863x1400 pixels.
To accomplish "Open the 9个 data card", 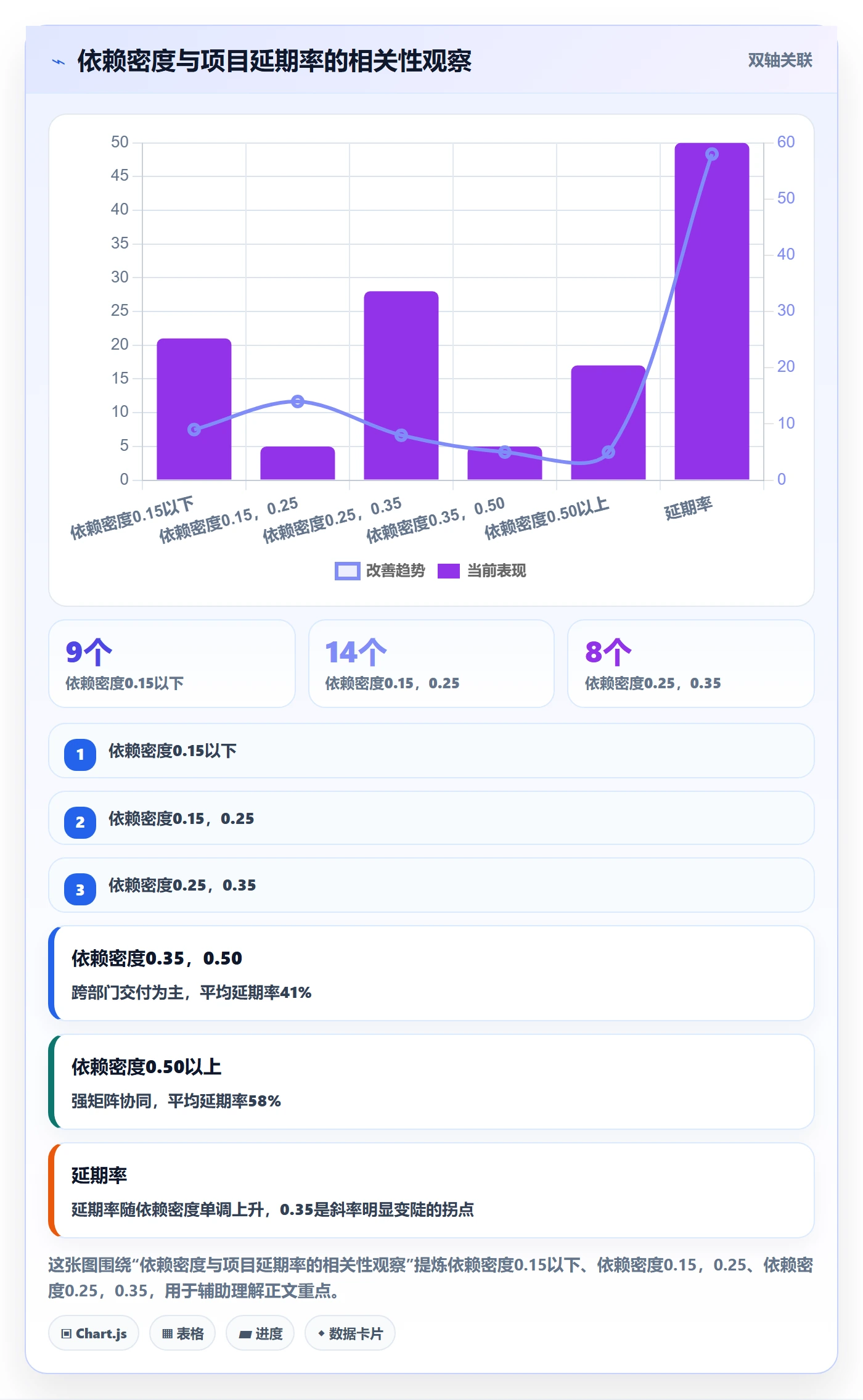I will pos(172,664).
